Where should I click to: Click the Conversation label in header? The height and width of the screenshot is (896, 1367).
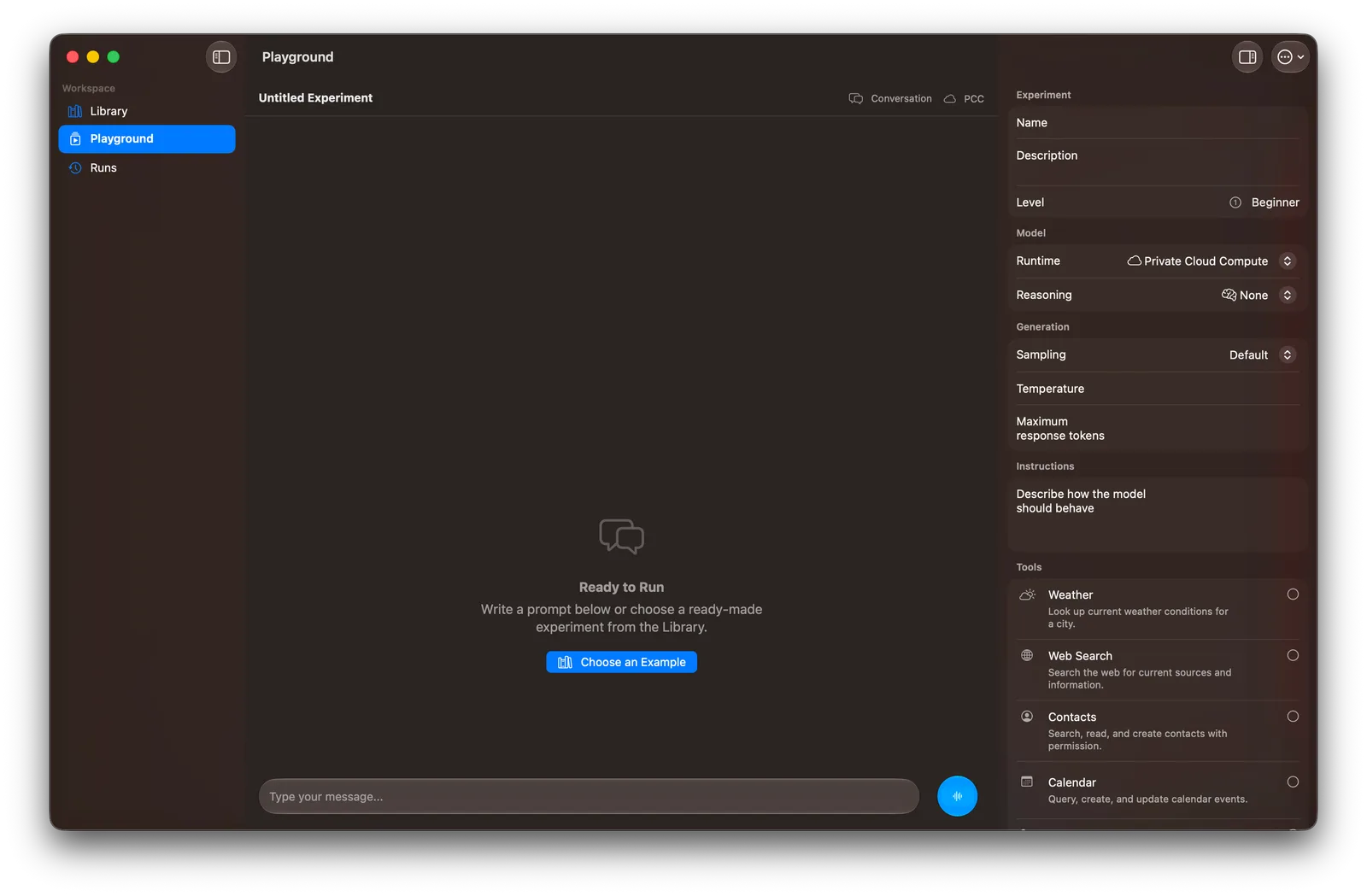point(901,98)
